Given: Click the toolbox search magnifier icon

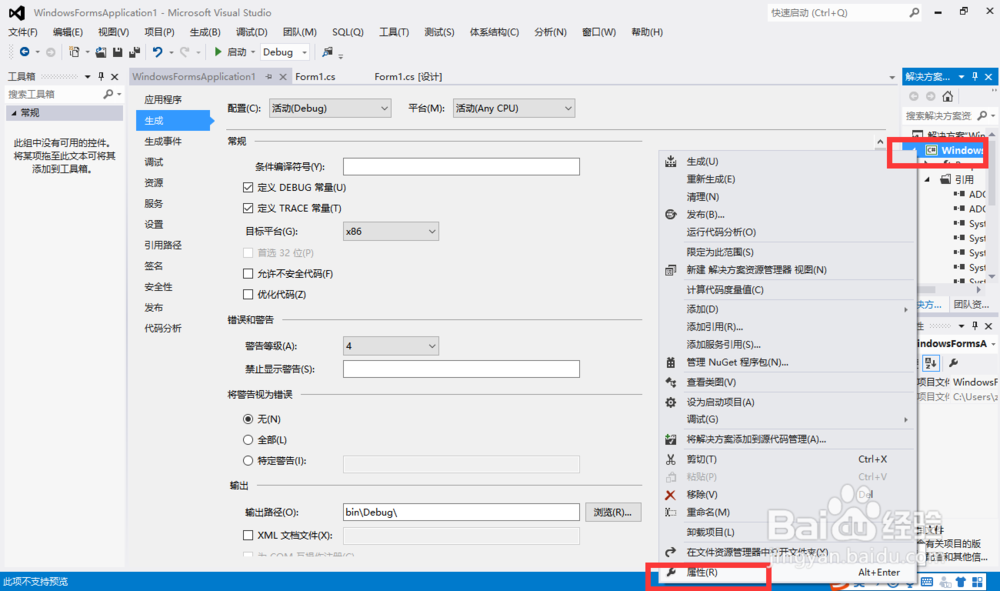Looking at the screenshot, I should (108, 94).
